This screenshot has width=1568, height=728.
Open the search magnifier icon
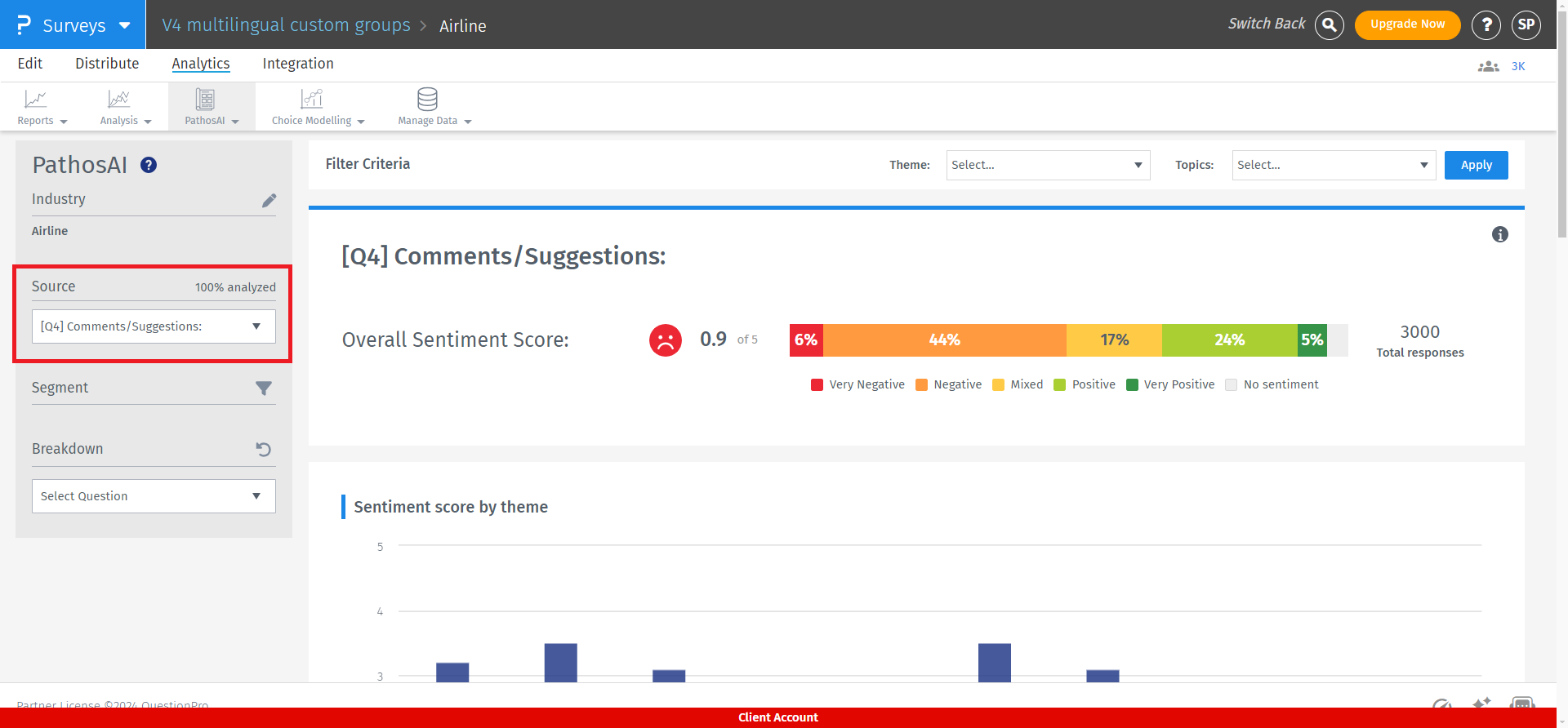1330,25
